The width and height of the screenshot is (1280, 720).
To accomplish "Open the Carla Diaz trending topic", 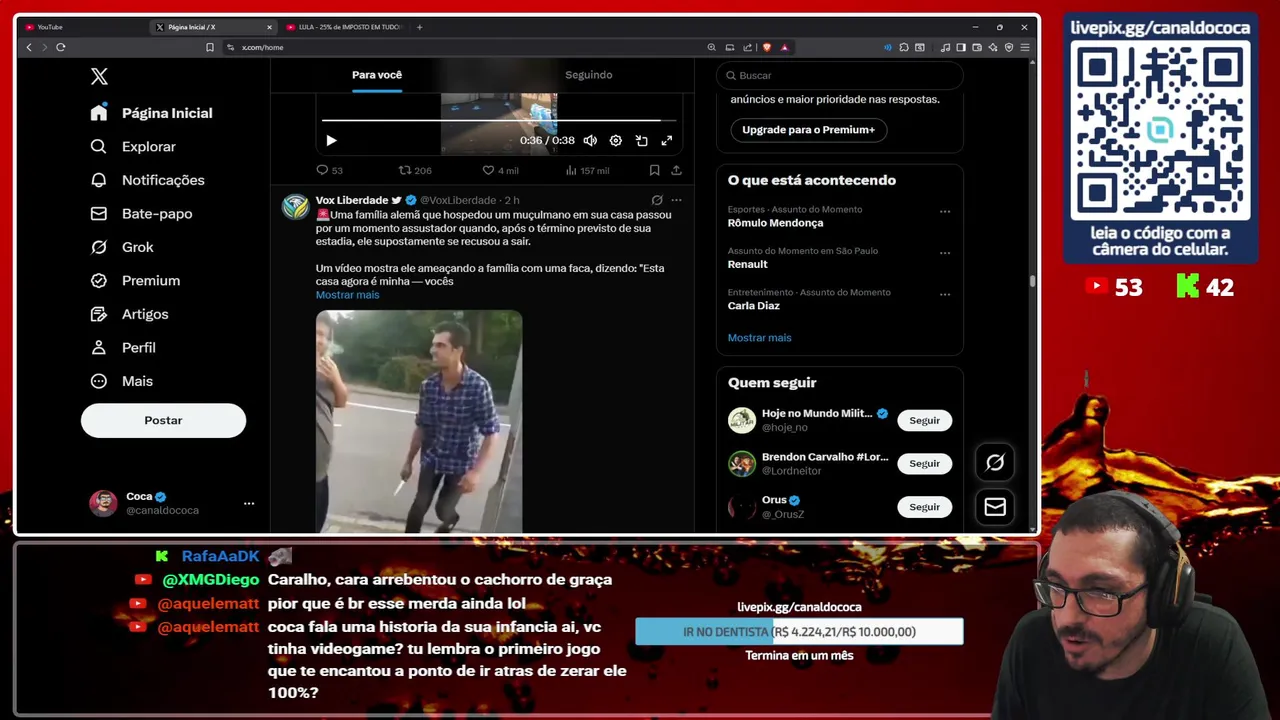I will (753, 306).
